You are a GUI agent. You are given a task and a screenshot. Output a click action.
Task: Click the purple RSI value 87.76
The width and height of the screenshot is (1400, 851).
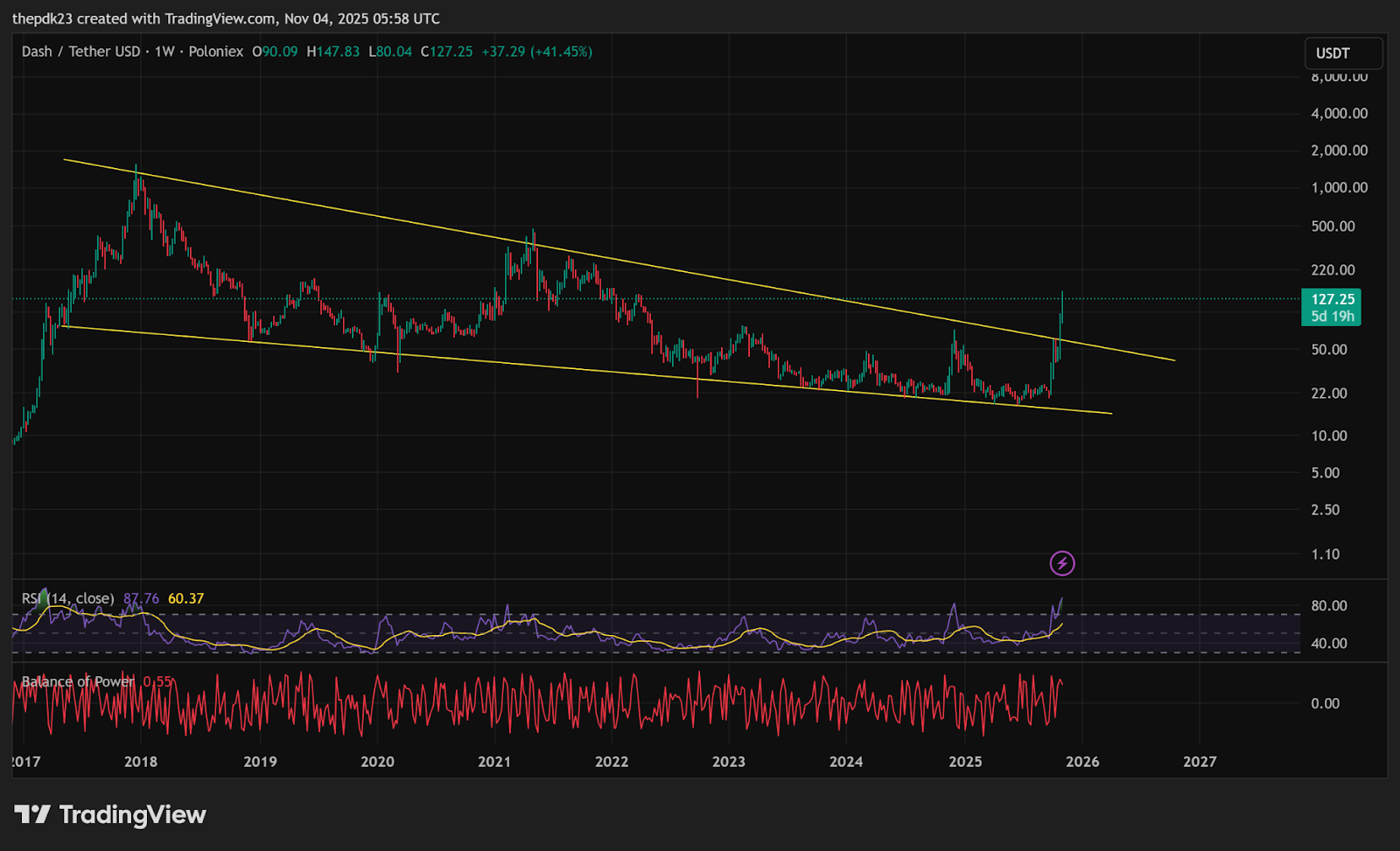[x=141, y=598]
